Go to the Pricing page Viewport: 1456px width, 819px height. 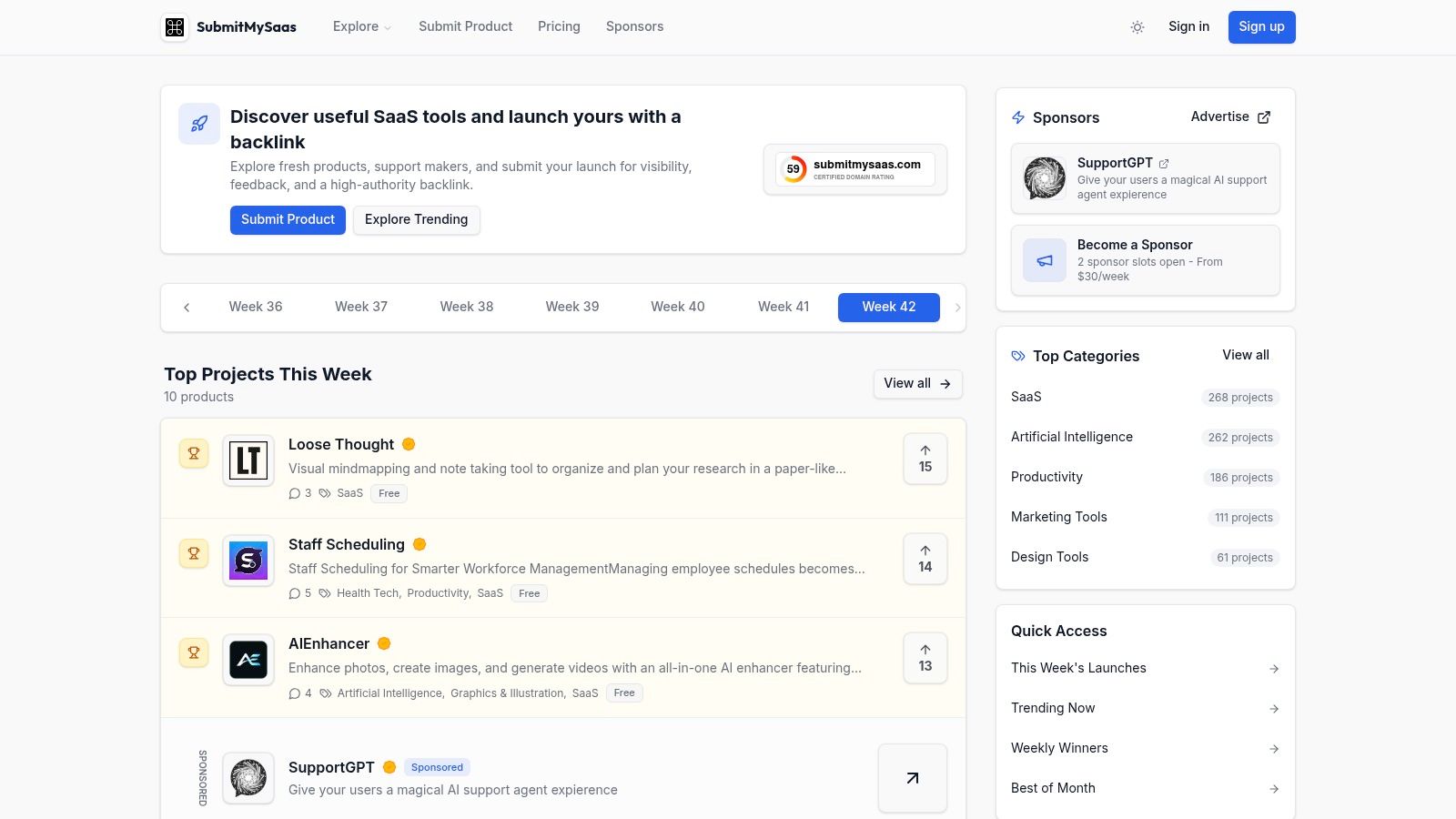tap(559, 27)
